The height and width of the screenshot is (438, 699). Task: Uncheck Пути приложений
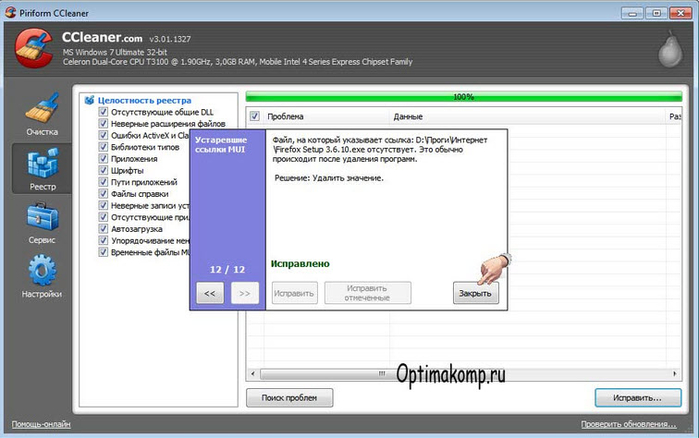click(x=103, y=182)
